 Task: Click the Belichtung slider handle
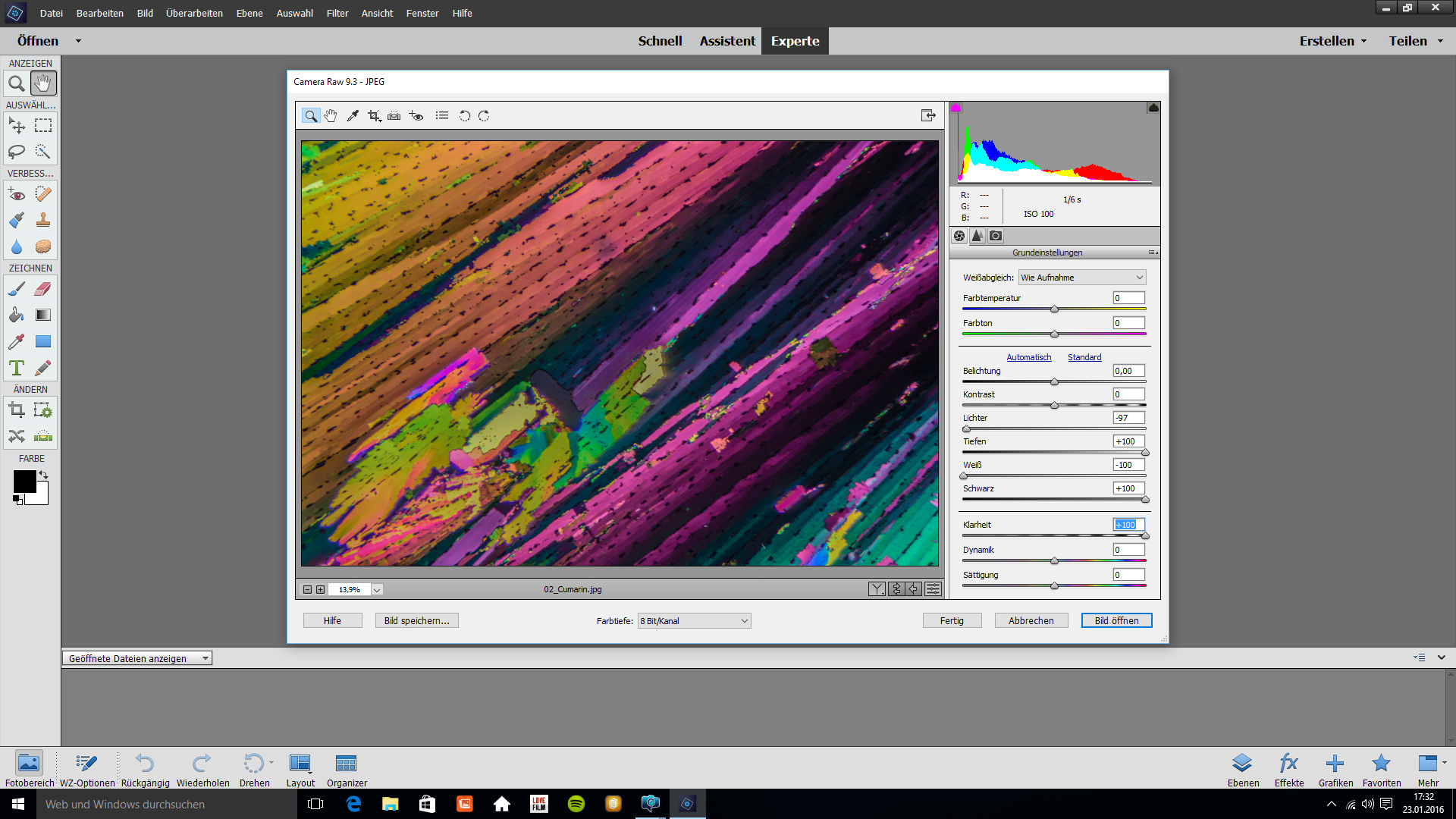click(x=1054, y=382)
